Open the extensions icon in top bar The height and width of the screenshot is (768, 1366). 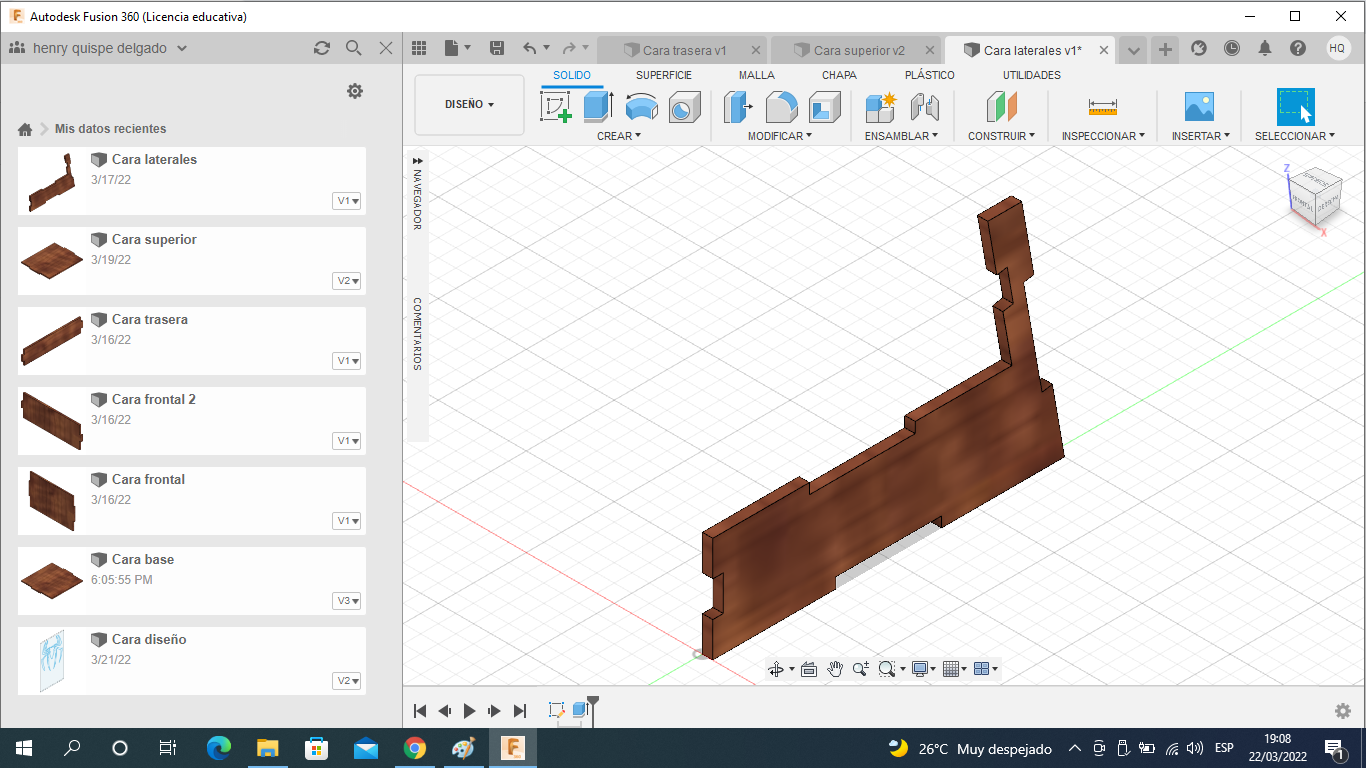(1199, 48)
